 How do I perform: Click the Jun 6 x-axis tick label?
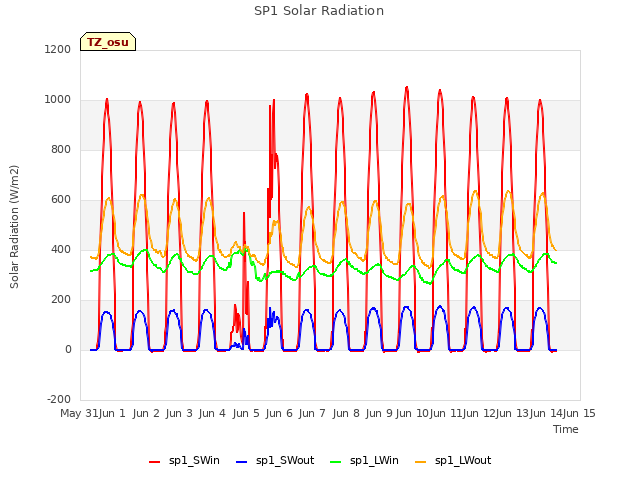(279, 413)
